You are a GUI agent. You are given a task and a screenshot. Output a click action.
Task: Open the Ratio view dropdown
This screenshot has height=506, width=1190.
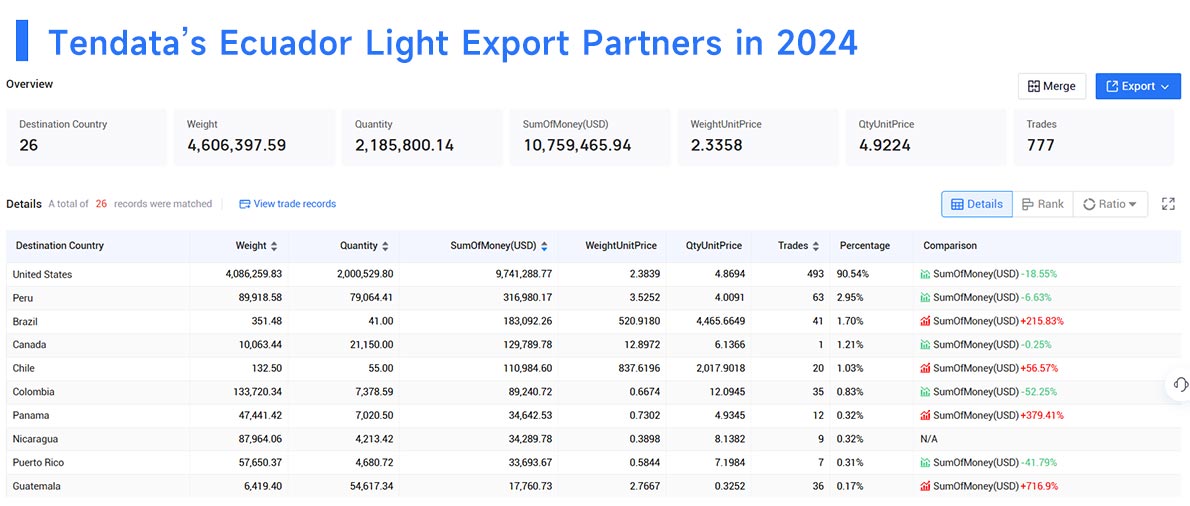coord(1110,204)
